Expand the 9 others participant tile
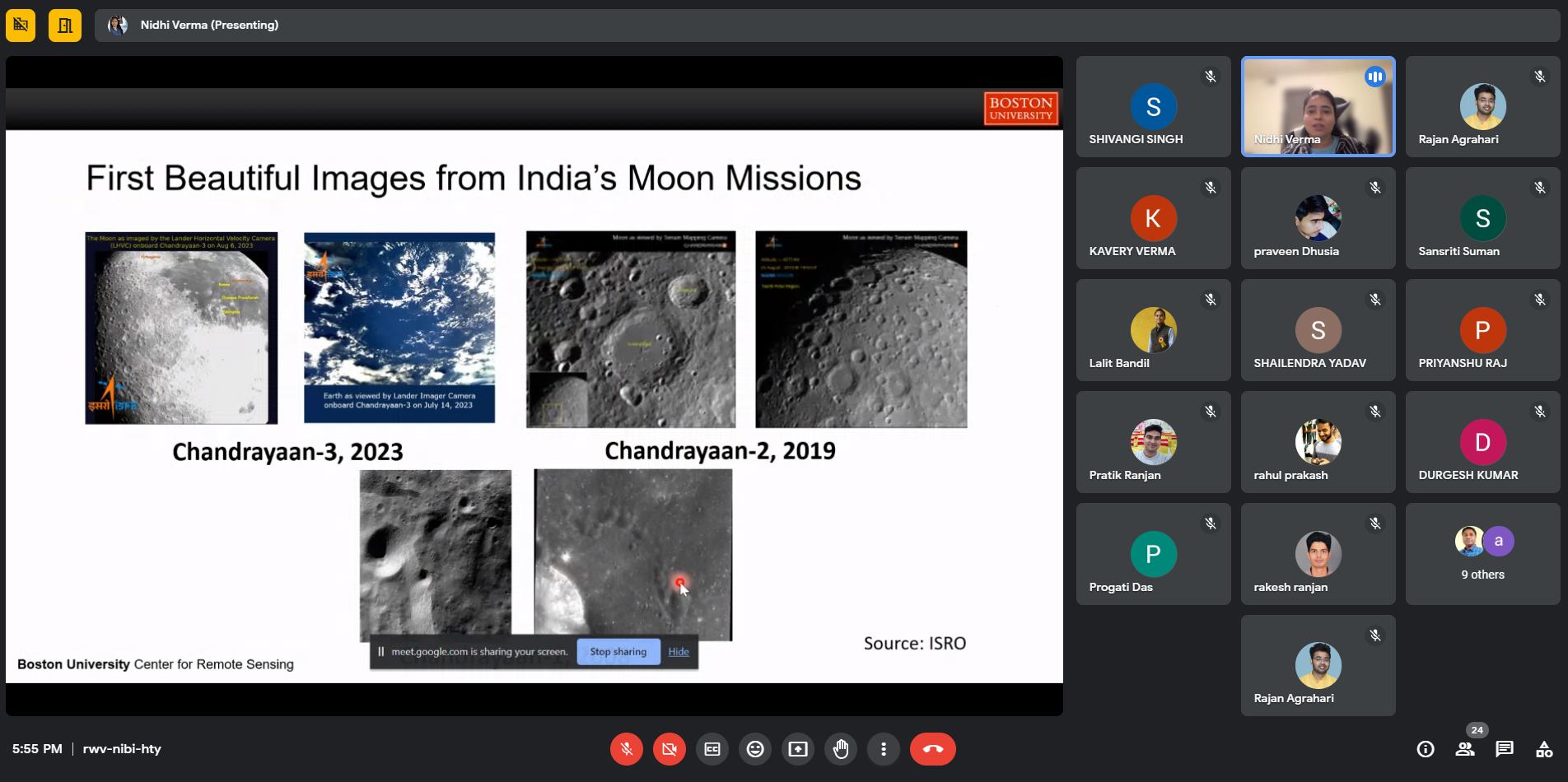Viewport: 1568px width, 782px height. [x=1482, y=553]
